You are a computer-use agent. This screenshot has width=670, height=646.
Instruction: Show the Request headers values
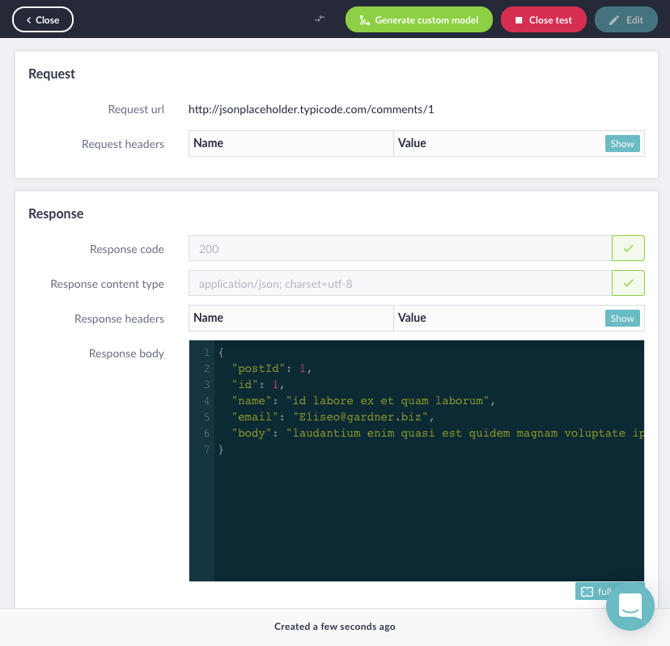(622, 144)
